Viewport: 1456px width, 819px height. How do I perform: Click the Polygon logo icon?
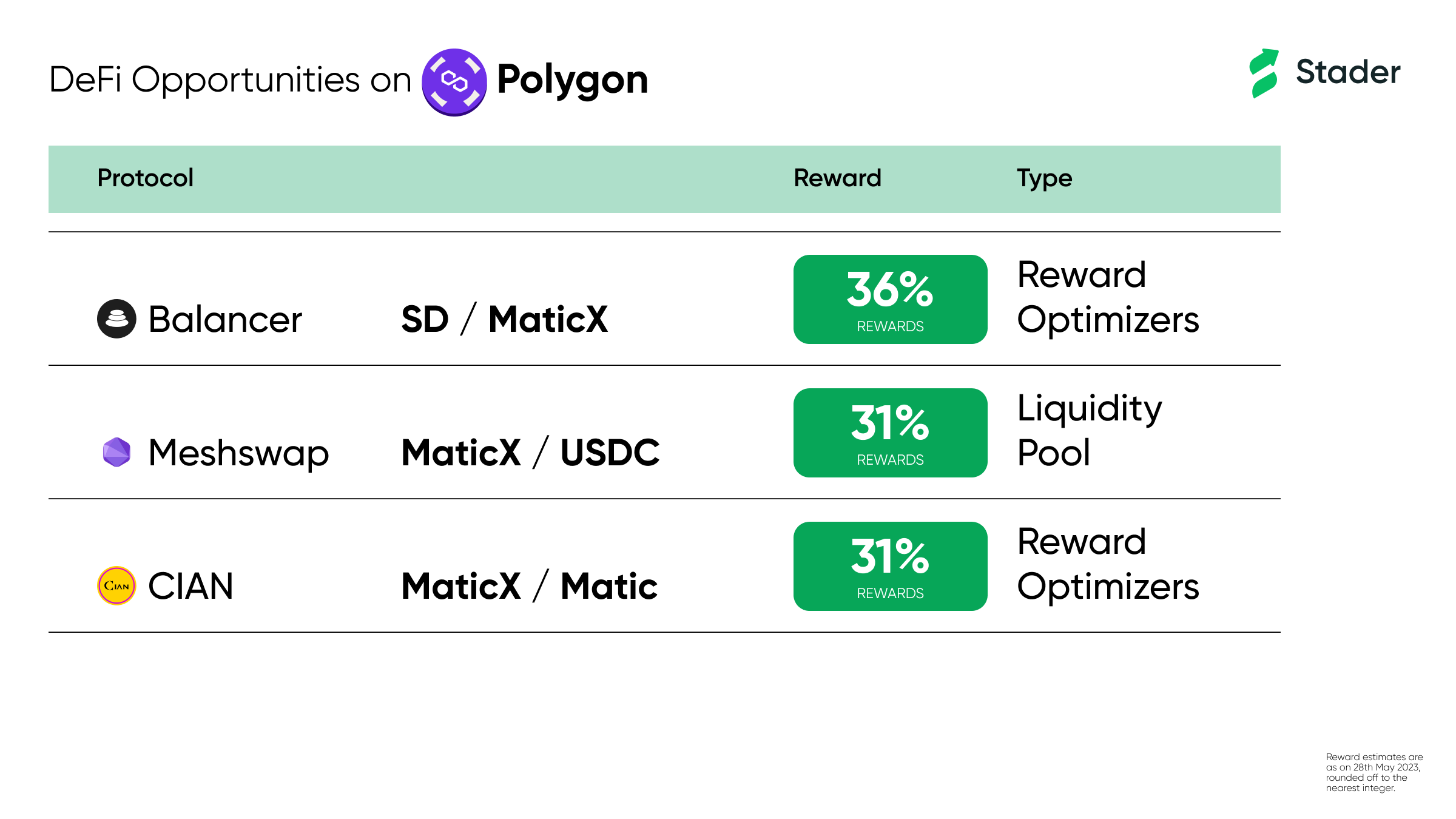tap(454, 82)
